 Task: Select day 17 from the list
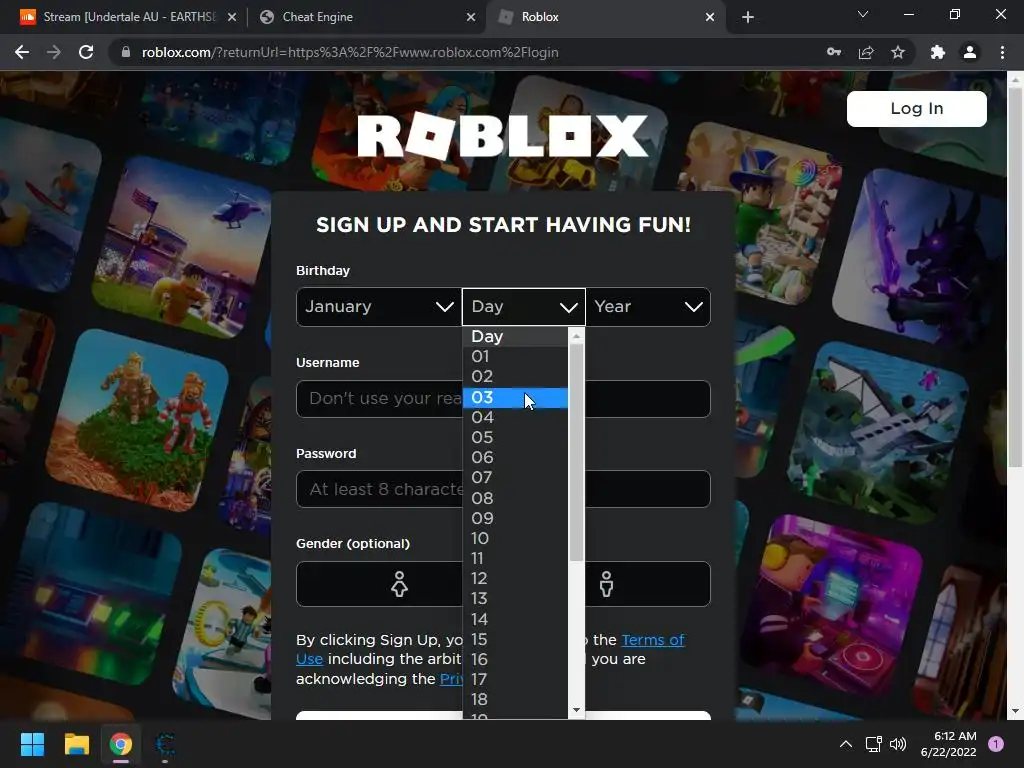point(515,680)
